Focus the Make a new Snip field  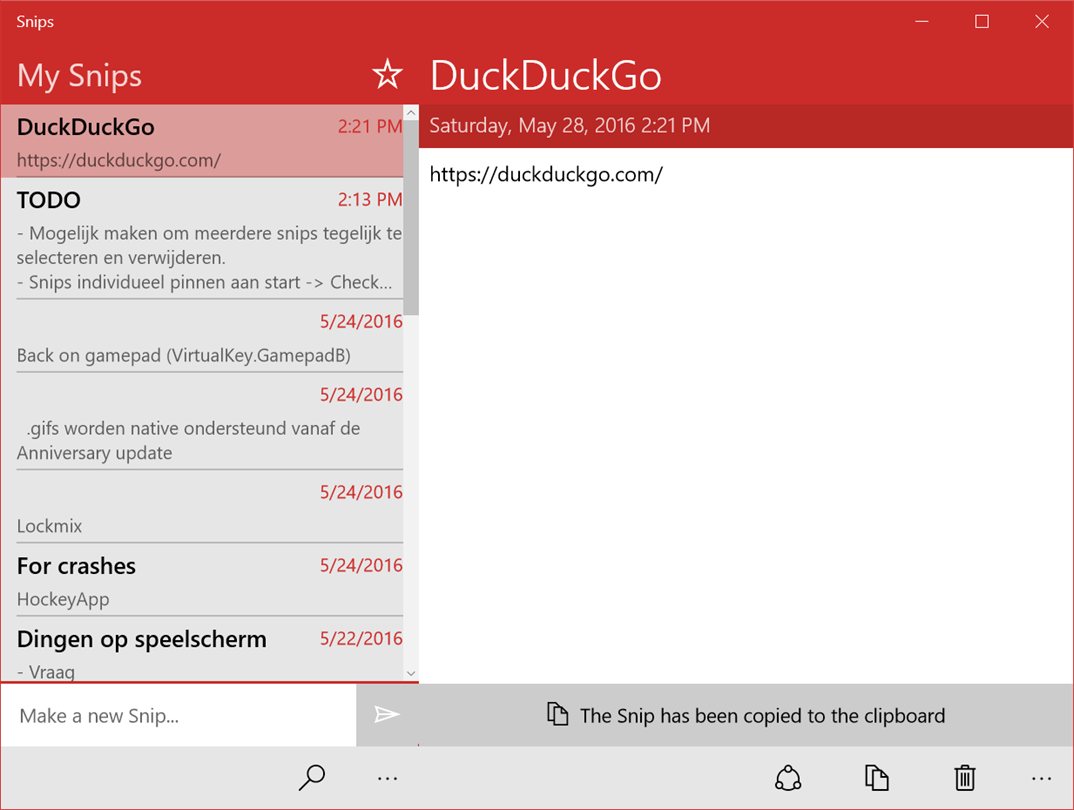tap(179, 716)
